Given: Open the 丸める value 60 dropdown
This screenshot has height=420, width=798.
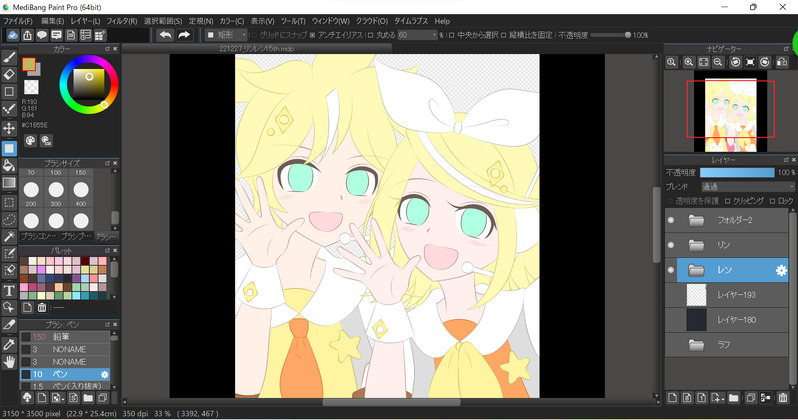Looking at the screenshot, I should tap(417, 35).
